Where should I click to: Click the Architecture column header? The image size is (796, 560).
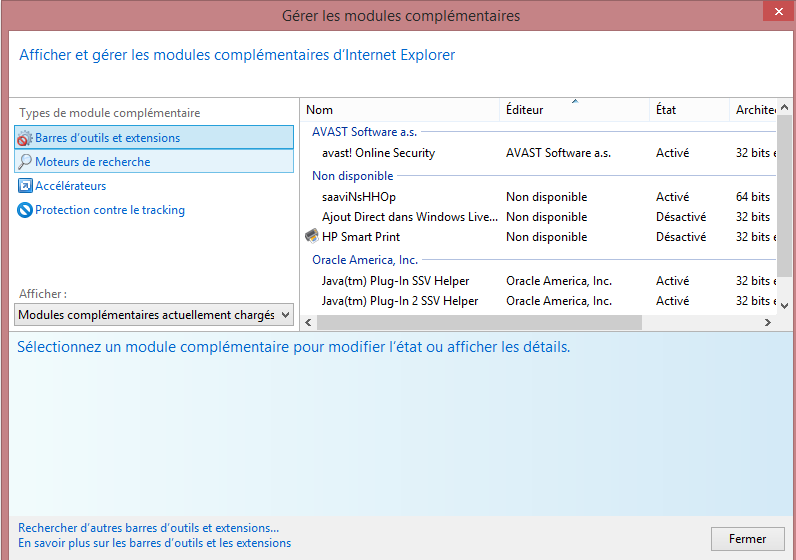click(x=753, y=110)
